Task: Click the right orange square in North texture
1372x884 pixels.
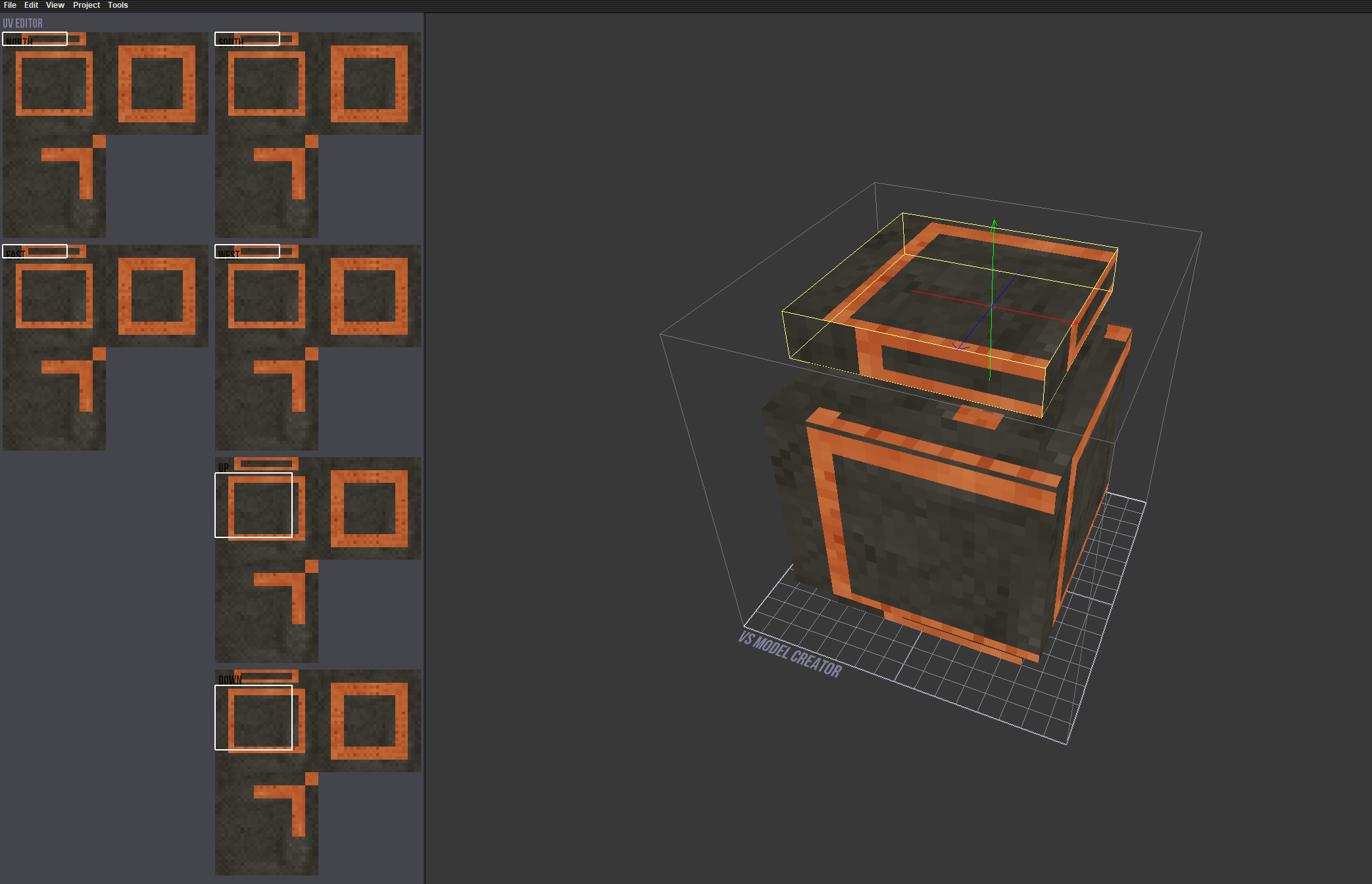Action: 157,84
